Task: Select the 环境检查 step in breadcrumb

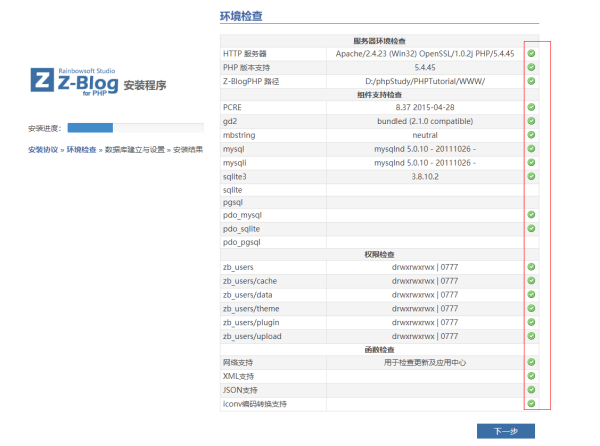Action: (82, 149)
